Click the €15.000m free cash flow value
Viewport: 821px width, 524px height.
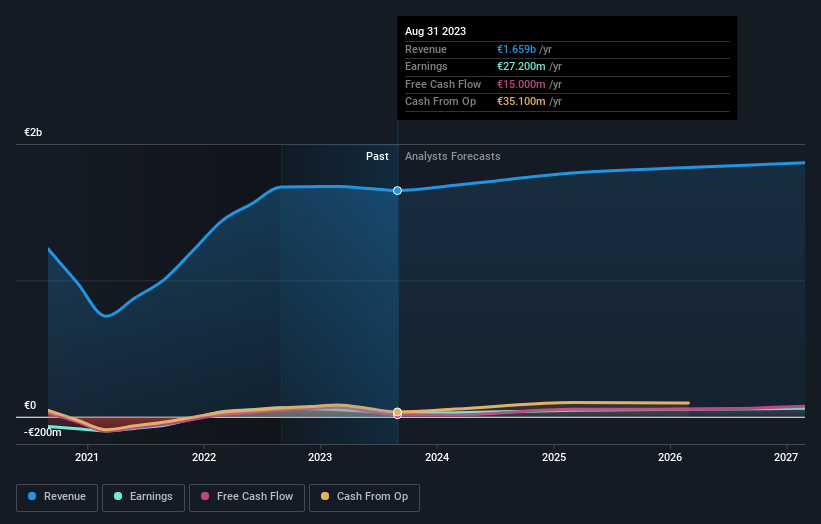(521, 84)
